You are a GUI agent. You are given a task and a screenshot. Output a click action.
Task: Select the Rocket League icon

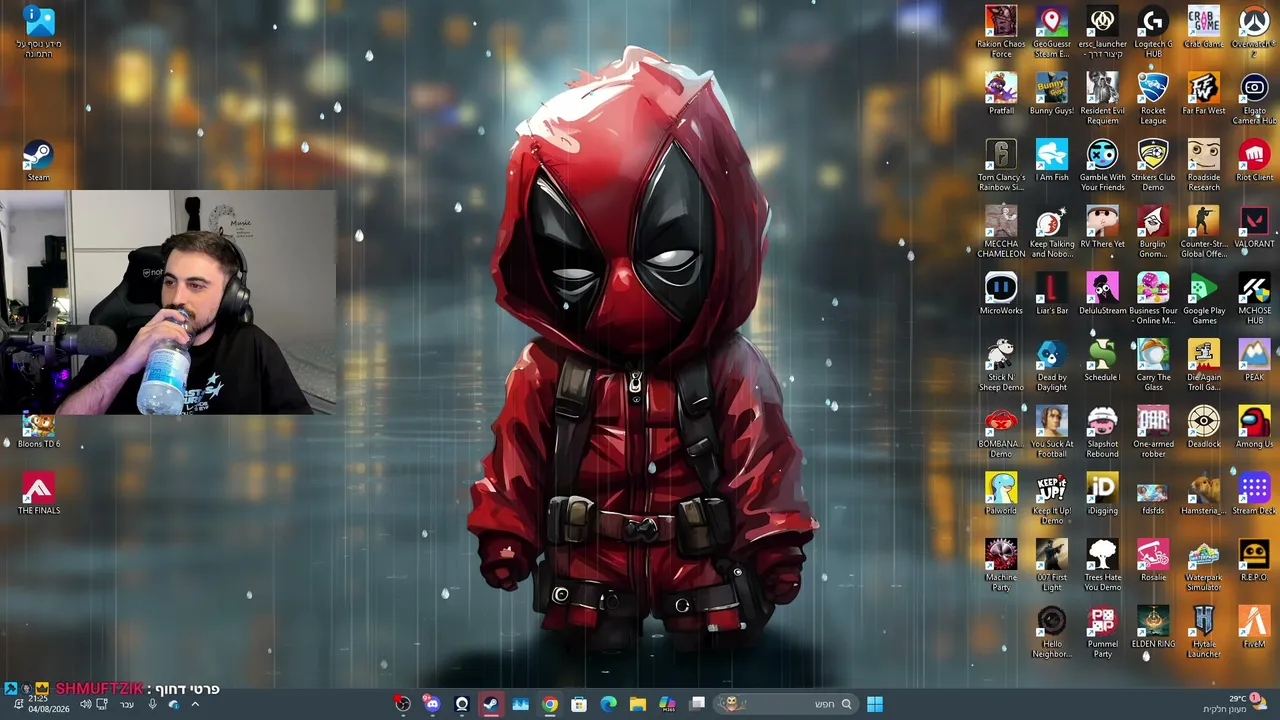click(x=1153, y=98)
